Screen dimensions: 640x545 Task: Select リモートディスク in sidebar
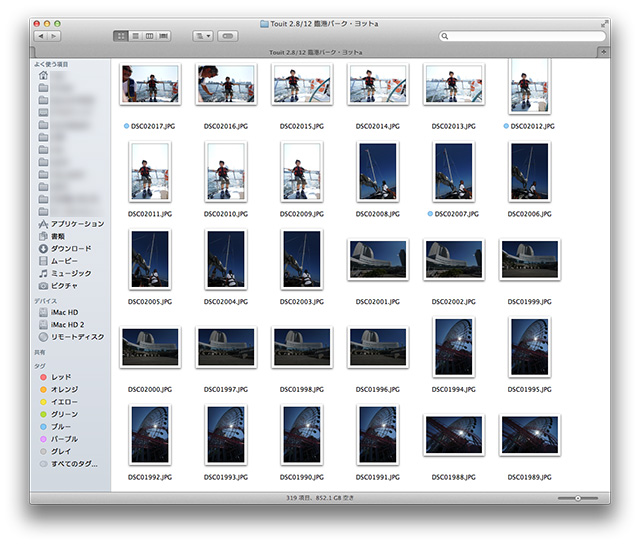[x=71, y=337]
